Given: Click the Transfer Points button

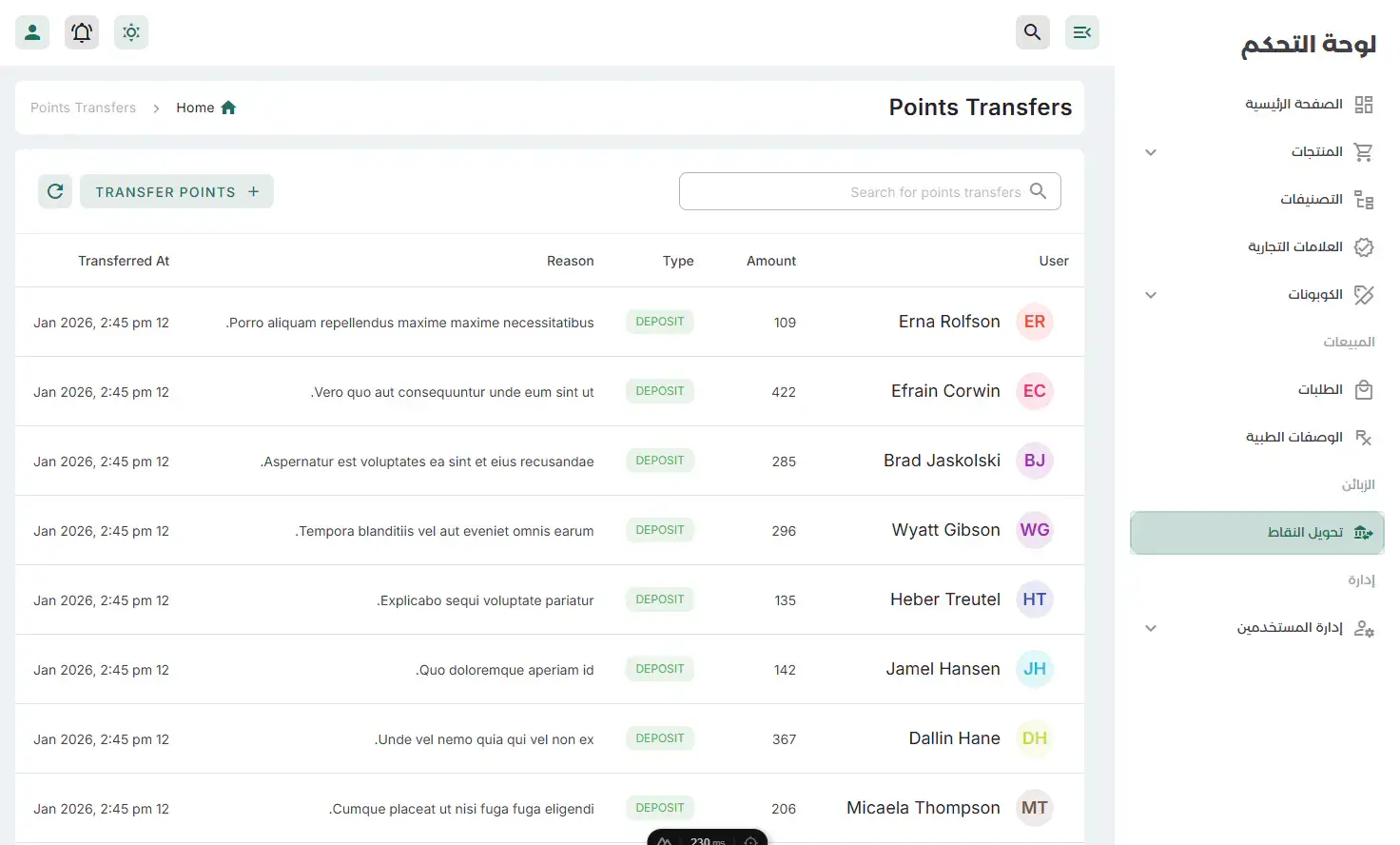Looking at the screenshot, I should coord(177,191).
